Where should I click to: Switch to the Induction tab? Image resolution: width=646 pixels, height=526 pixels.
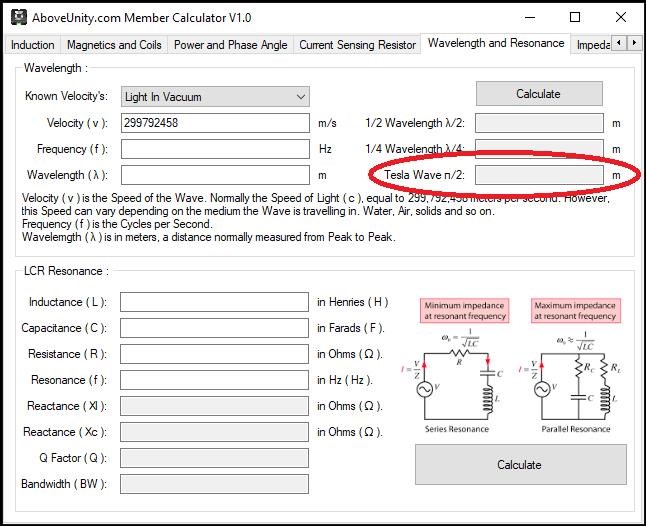(x=33, y=44)
